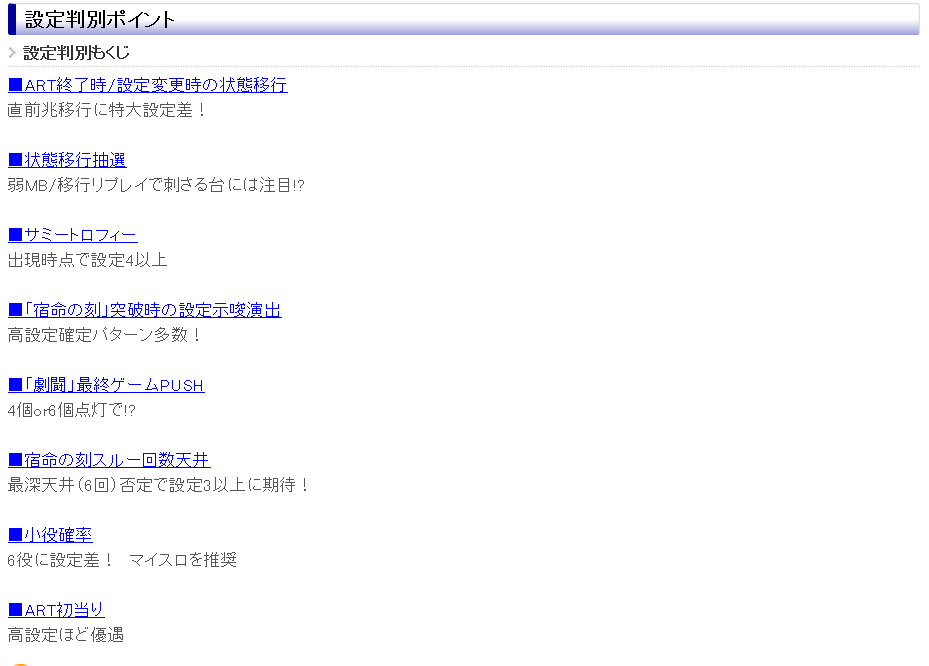Click the text 最深天井(6回)否定で設定3以上に期待！
The width and height of the screenshot is (929, 666).
point(158,485)
